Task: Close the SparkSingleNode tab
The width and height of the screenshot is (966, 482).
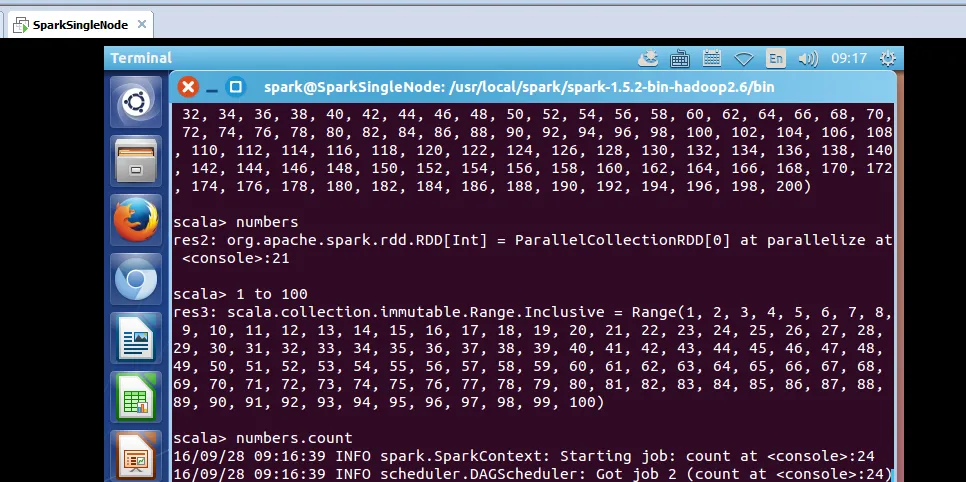Action: click(142, 25)
